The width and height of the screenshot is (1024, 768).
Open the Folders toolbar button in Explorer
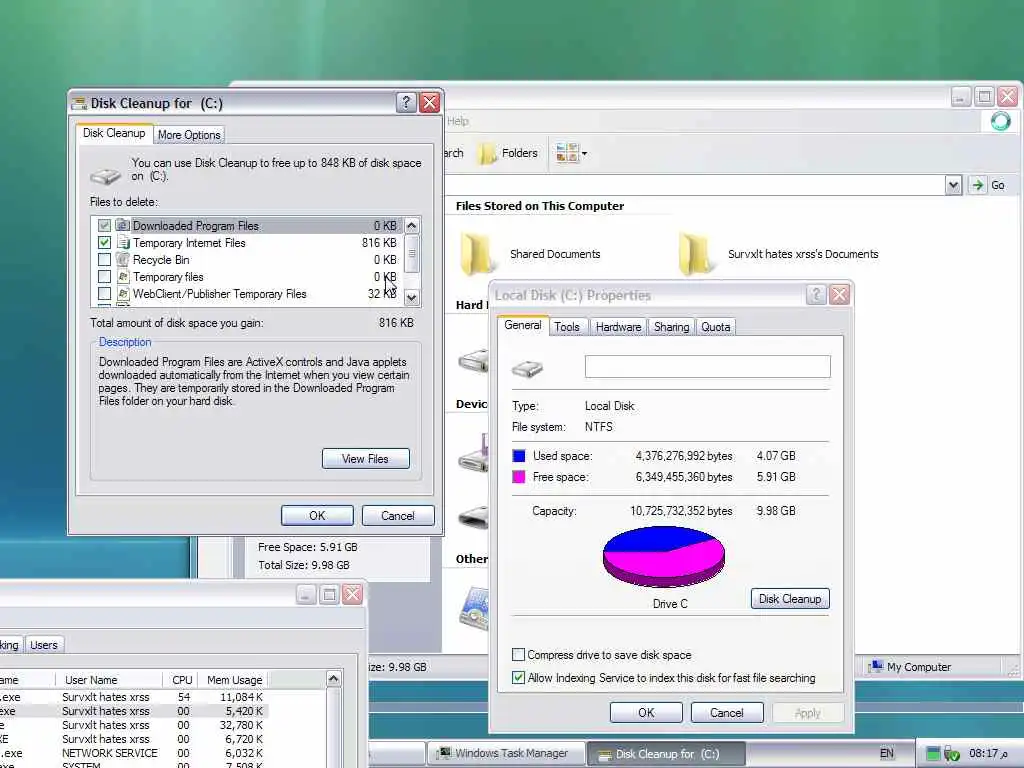point(508,153)
